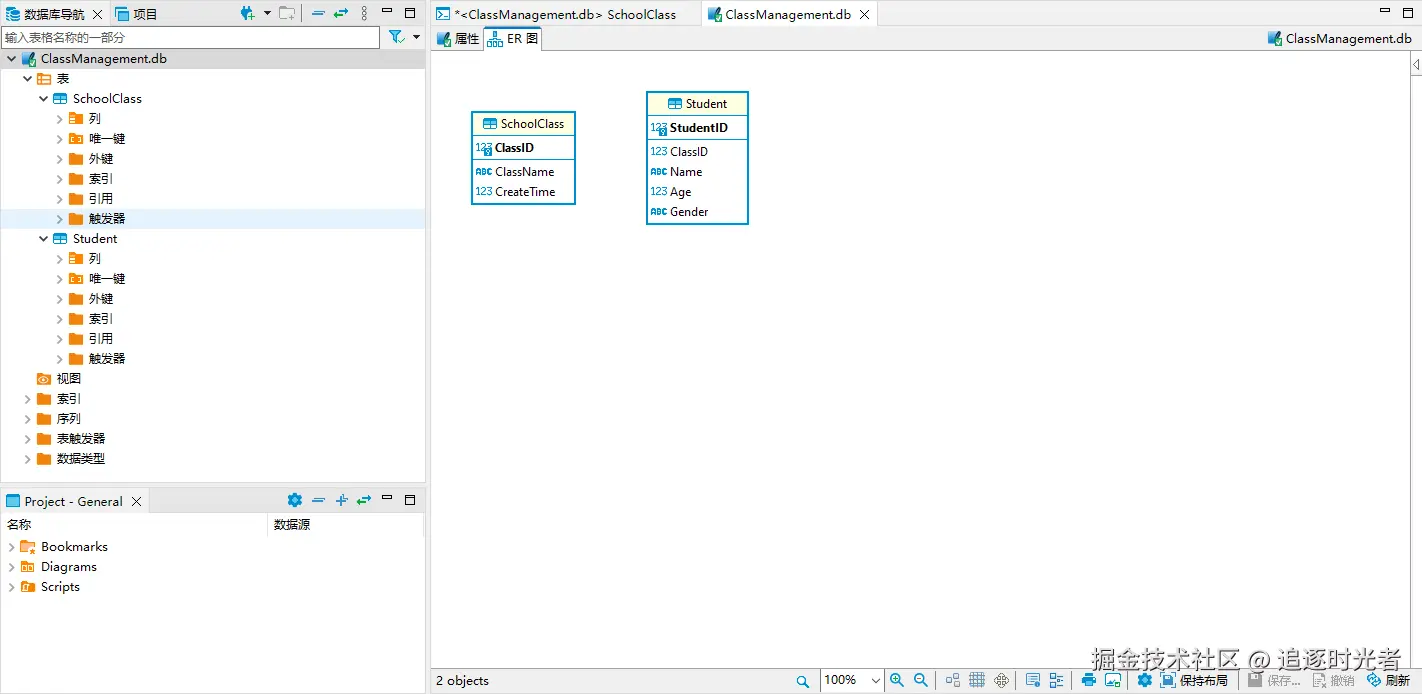Select 唯一键 under Student table
The width and height of the screenshot is (1422, 694).
(x=106, y=278)
